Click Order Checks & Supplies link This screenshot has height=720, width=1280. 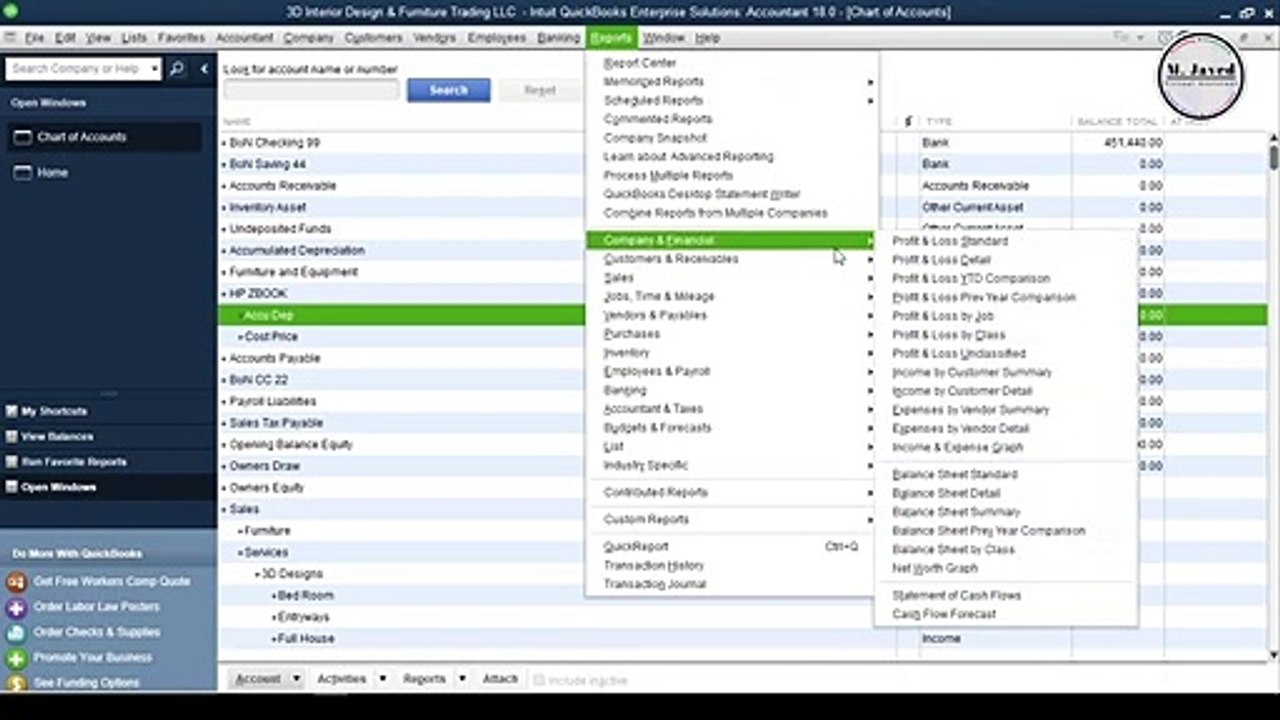(x=96, y=632)
